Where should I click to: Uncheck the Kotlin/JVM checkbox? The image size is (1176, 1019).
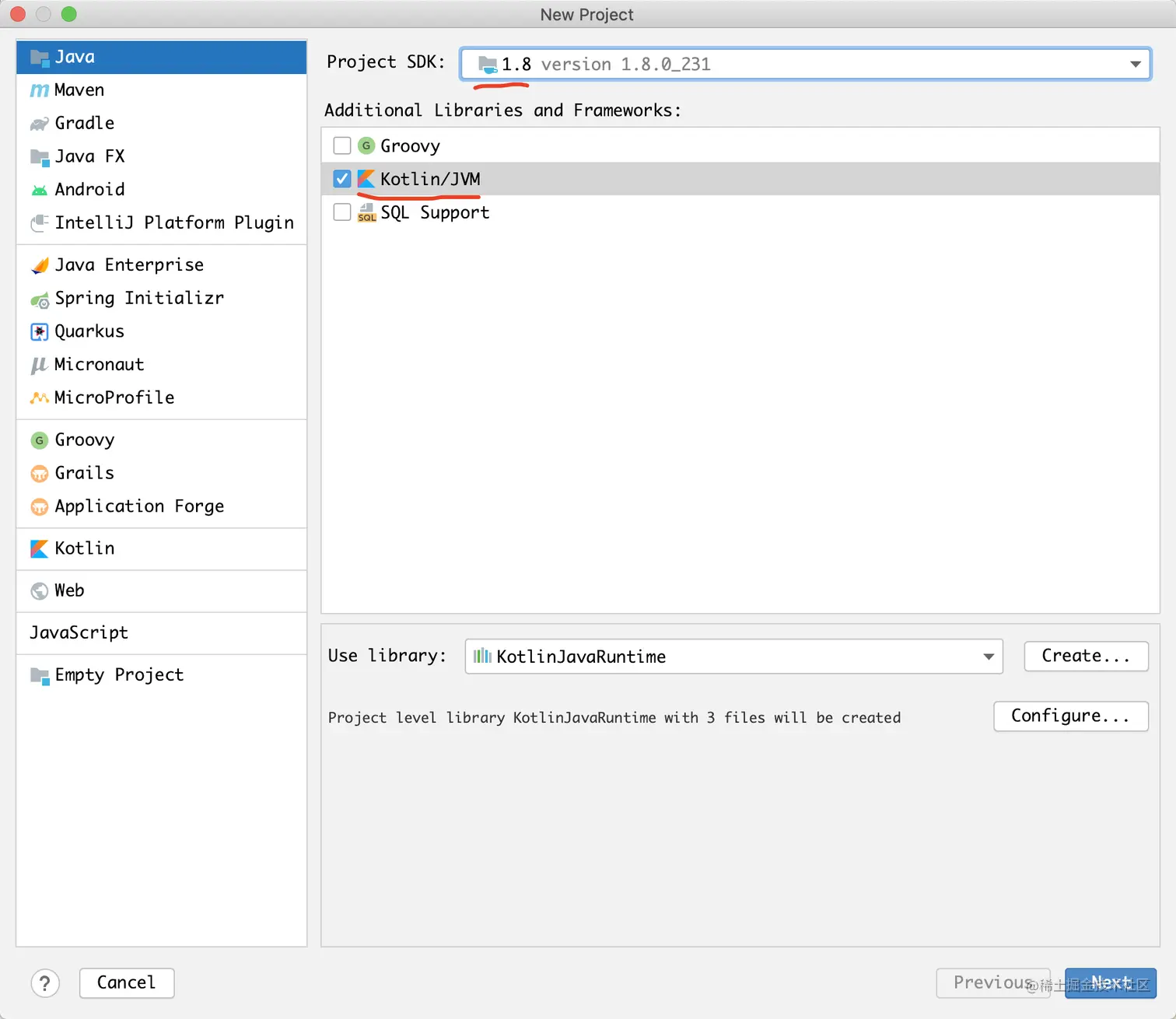pos(342,179)
